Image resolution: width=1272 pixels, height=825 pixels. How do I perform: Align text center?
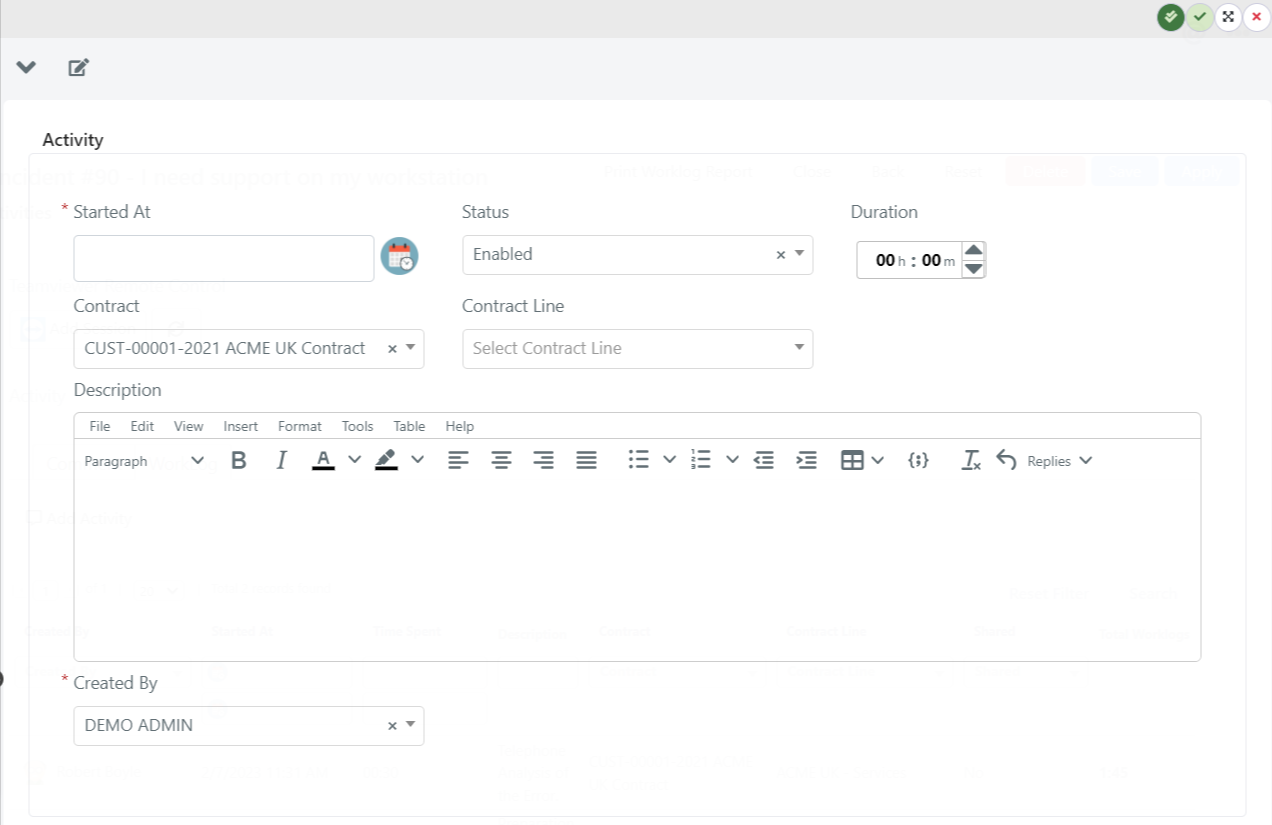pyautogui.click(x=501, y=461)
